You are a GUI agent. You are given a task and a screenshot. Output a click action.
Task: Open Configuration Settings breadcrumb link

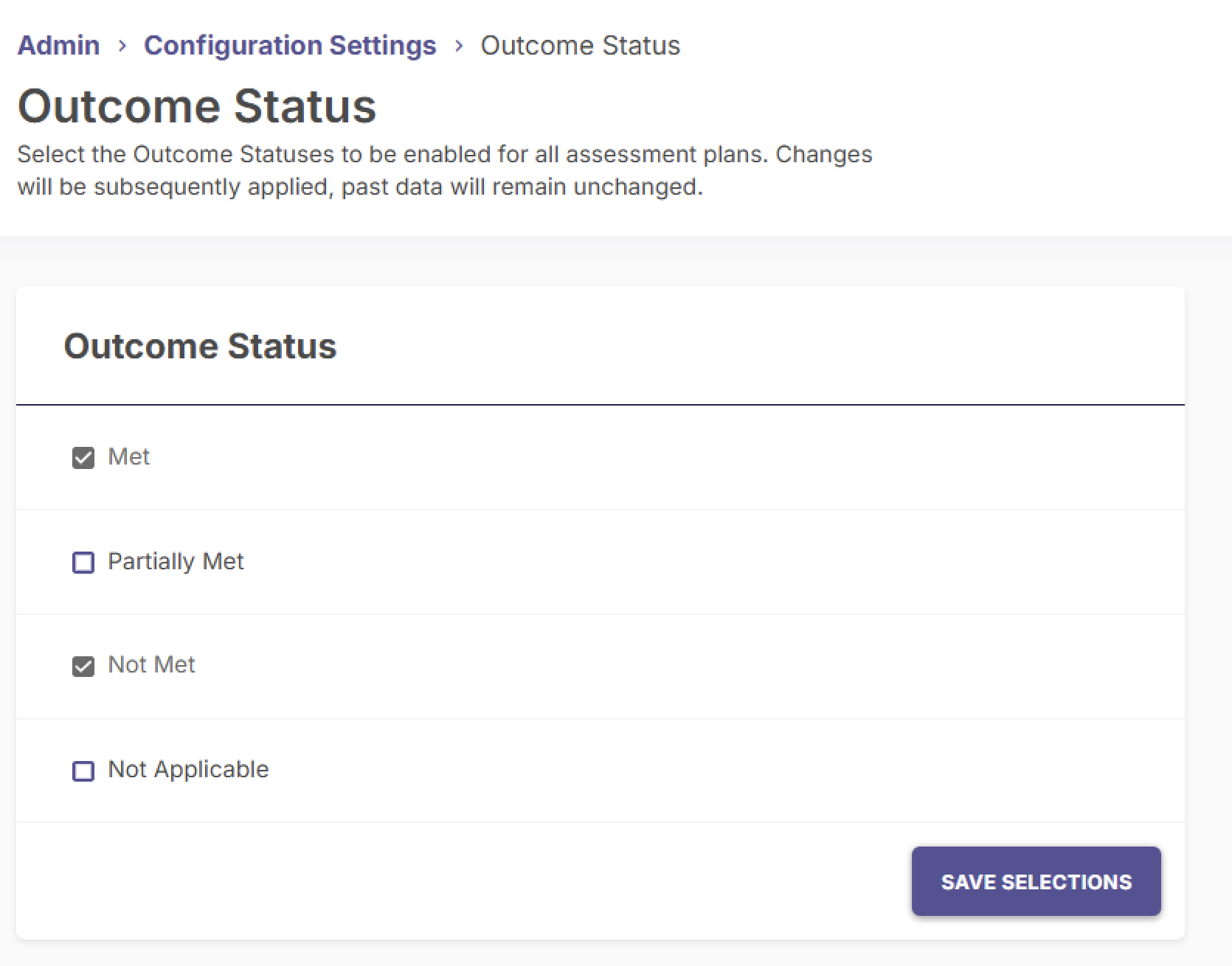(290, 45)
